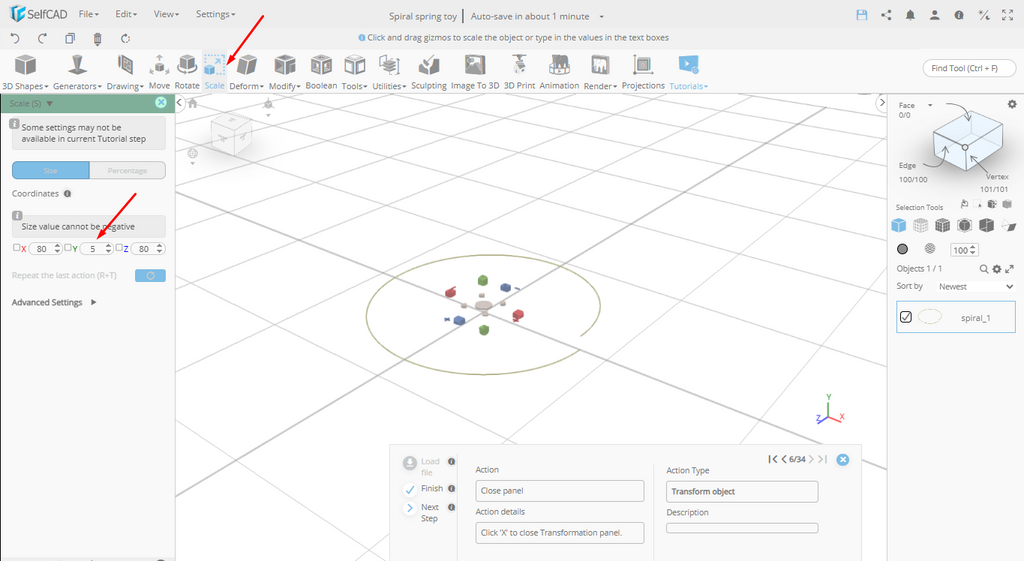The width and height of the screenshot is (1024, 561).
Task: Click the Undo arrow icon
Action: click(15, 39)
